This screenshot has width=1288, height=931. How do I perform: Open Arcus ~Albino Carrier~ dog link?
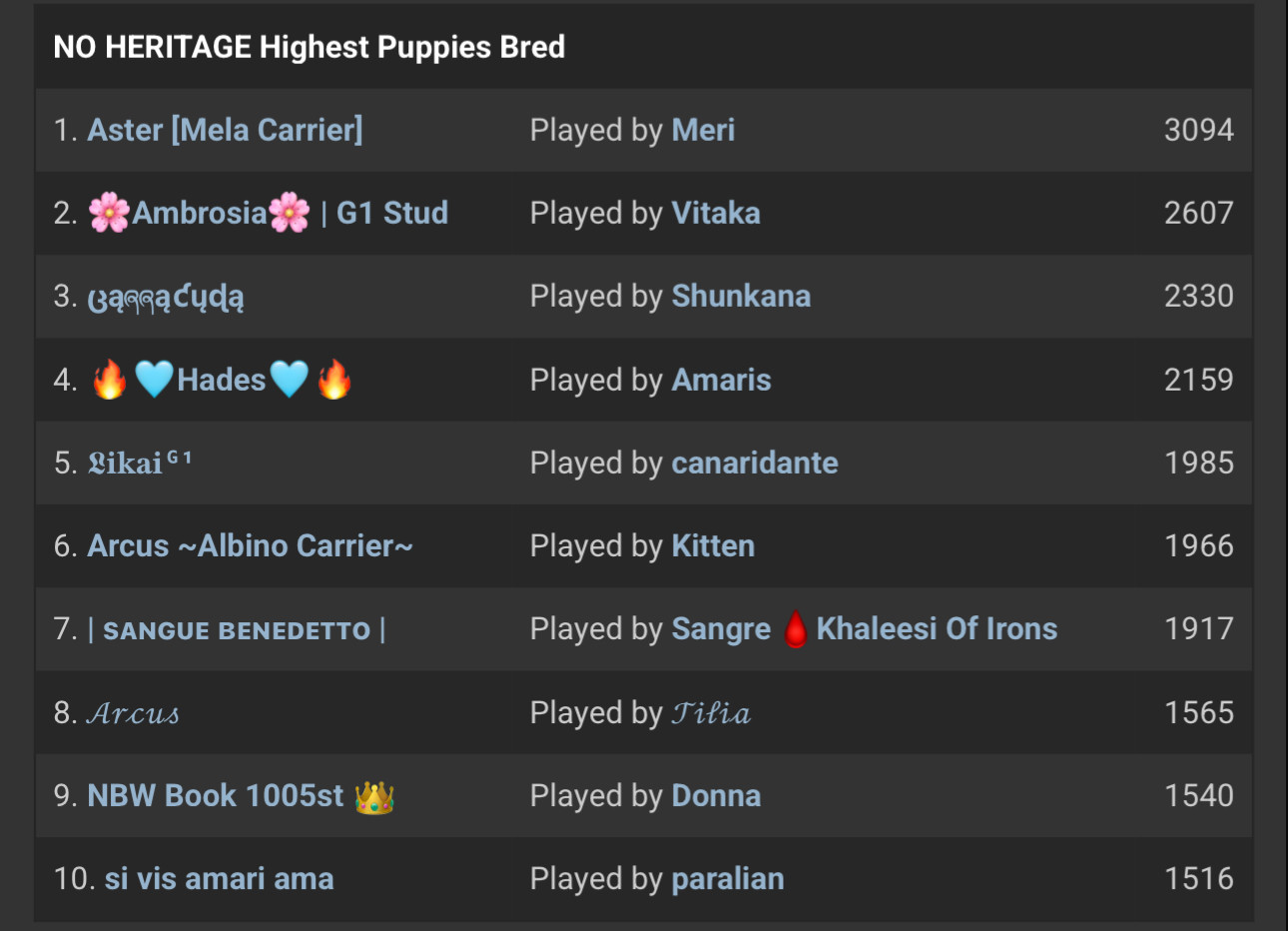point(250,545)
